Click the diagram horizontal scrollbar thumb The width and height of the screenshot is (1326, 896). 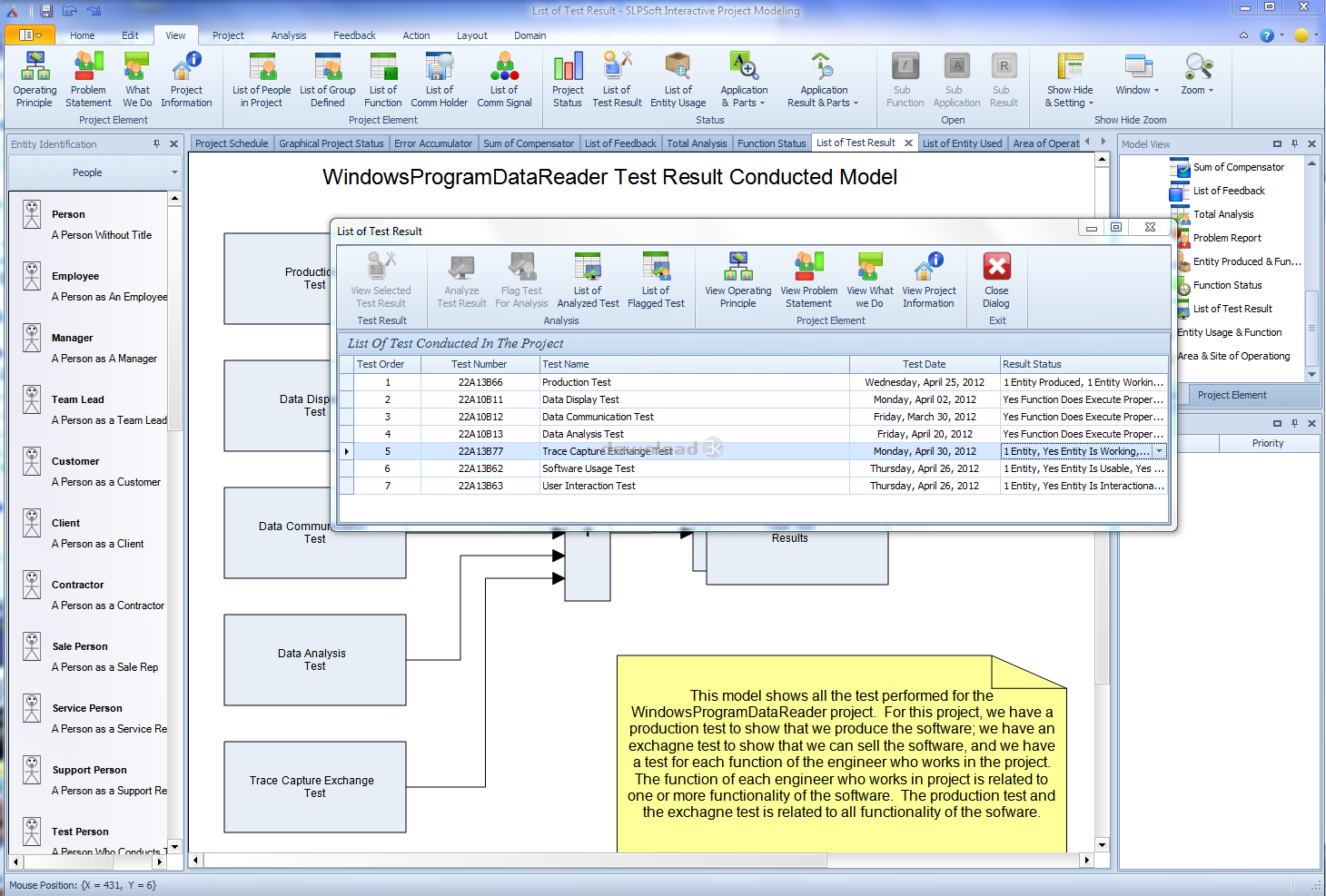click(x=516, y=860)
